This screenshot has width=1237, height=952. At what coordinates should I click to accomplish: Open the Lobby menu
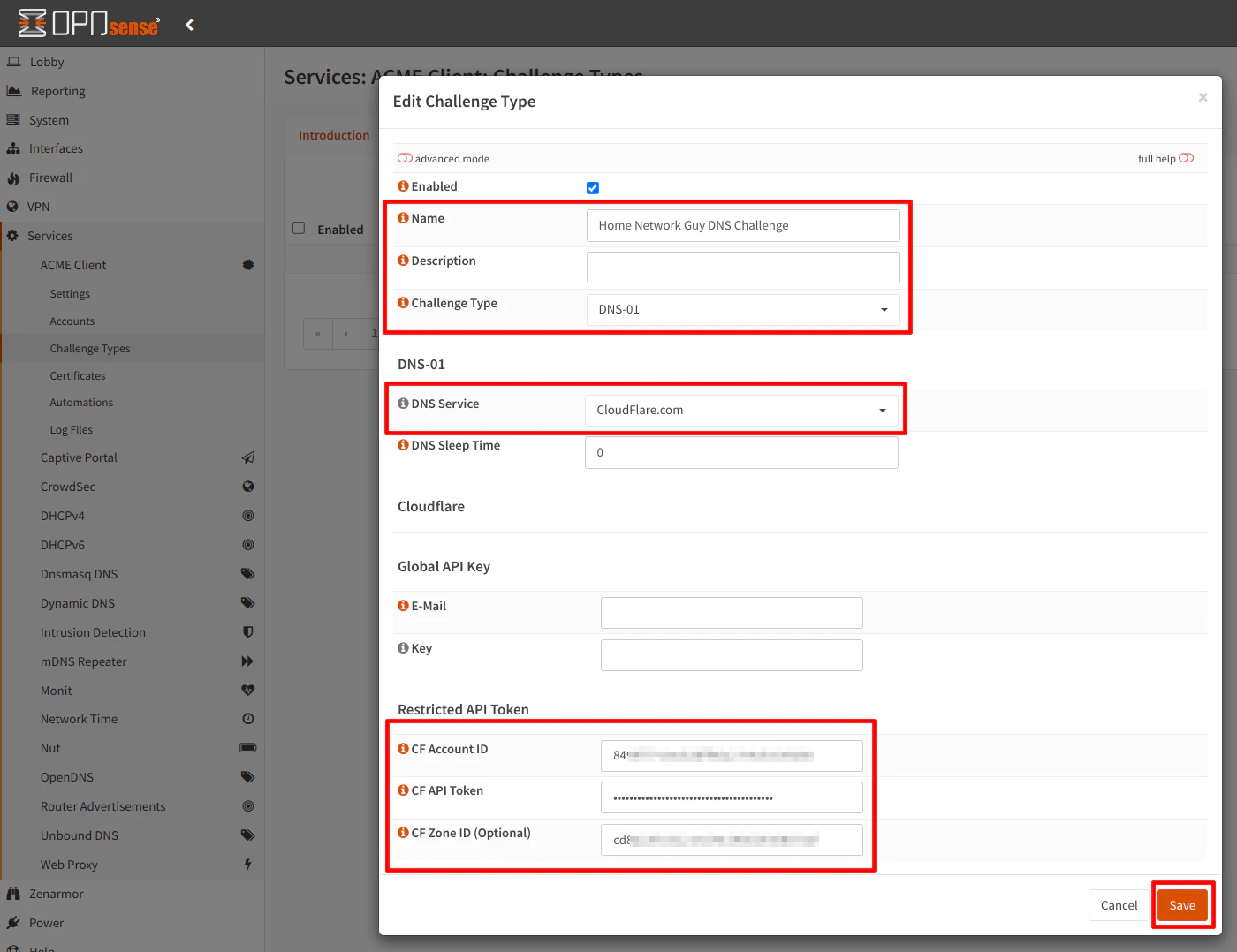pyautogui.click(x=133, y=62)
